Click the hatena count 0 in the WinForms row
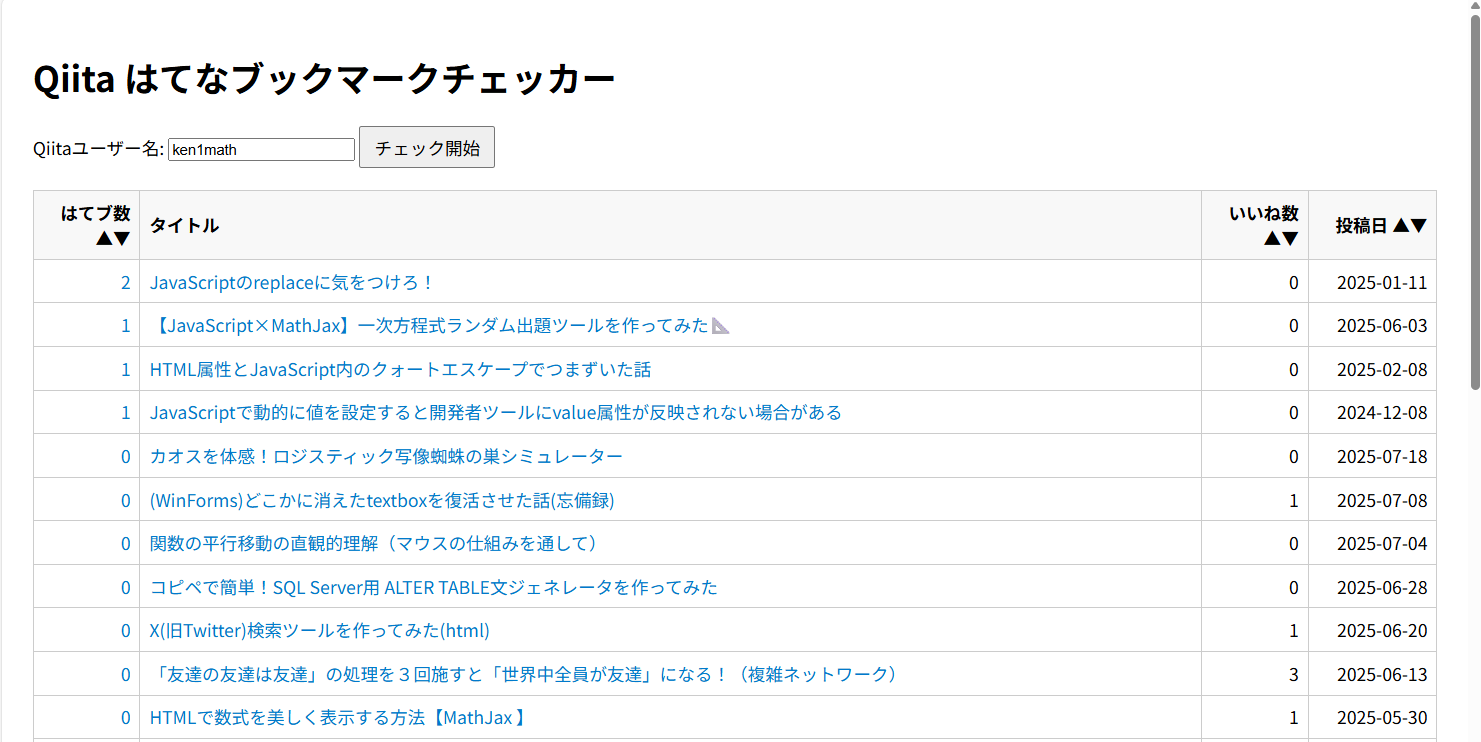1481x742 pixels. coord(126,500)
